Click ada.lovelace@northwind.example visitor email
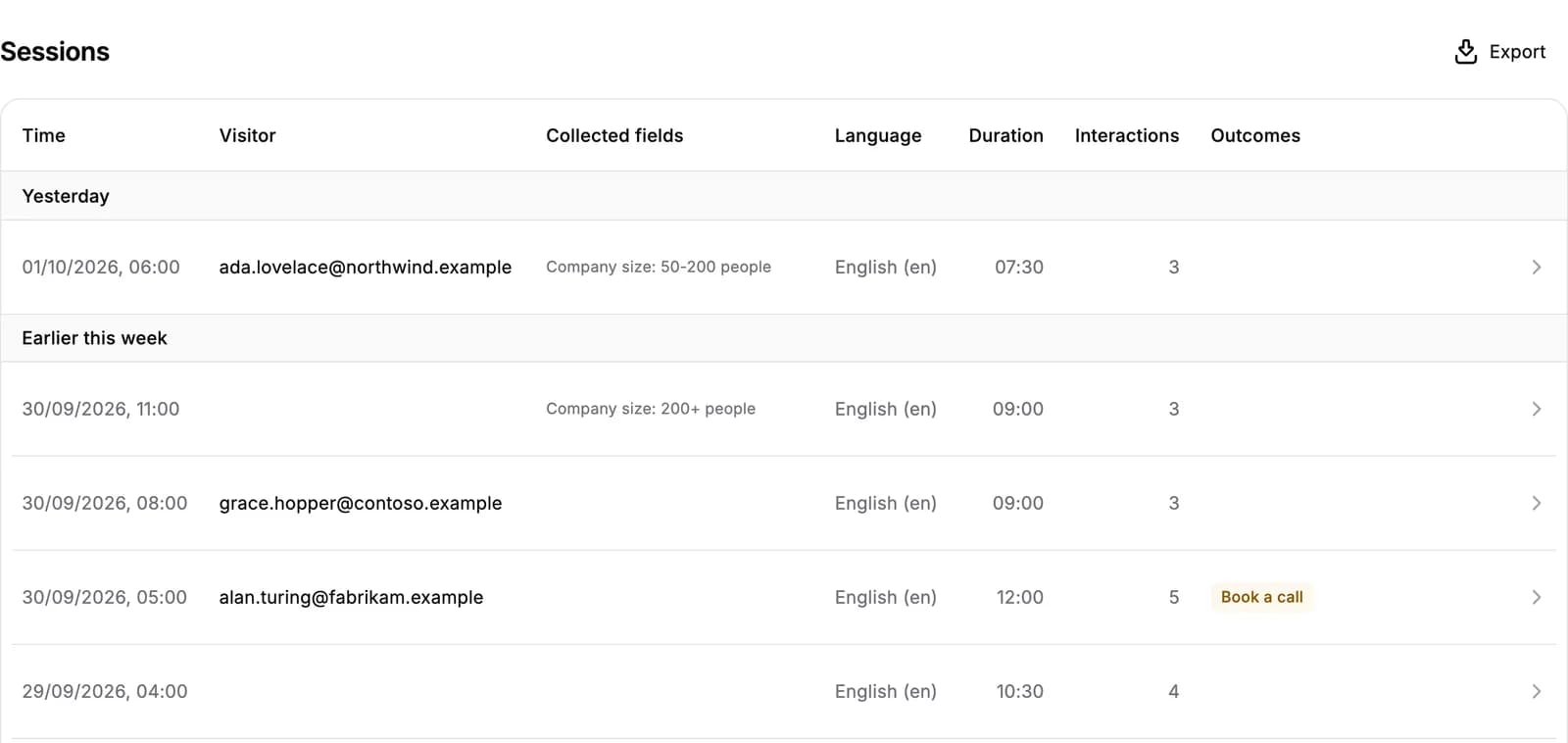 click(x=365, y=267)
